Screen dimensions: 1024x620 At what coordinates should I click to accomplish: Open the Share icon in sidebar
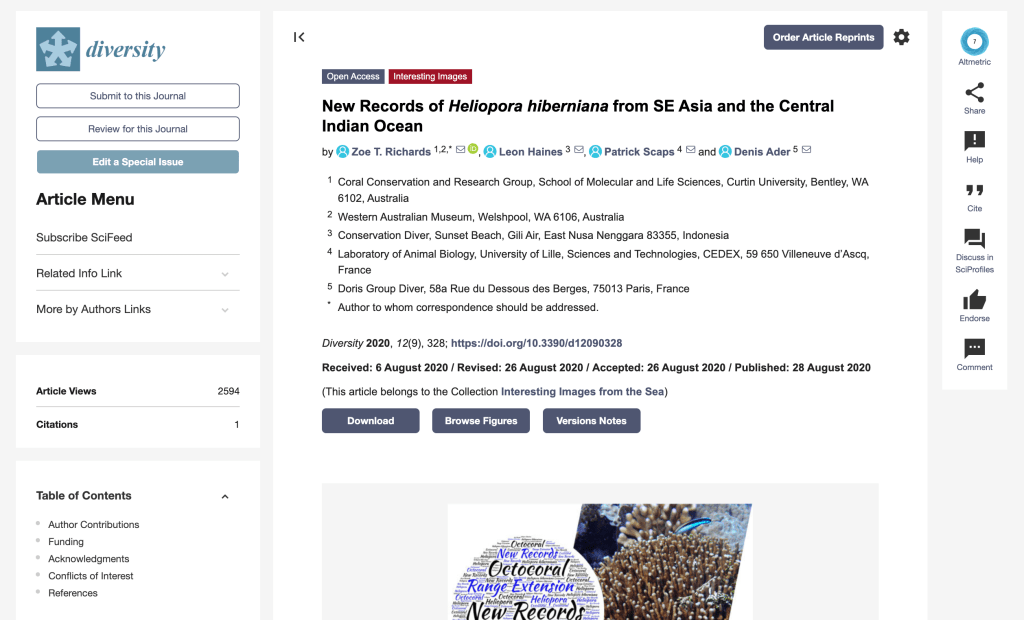click(x=974, y=93)
